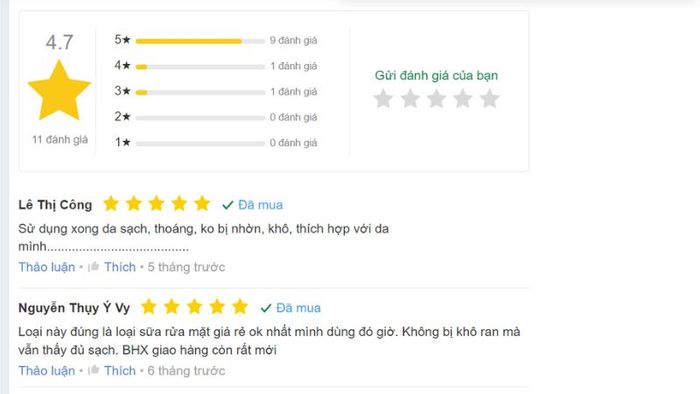
Task: Click Gửi đánh giá của bạn heading
Action: (x=436, y=75)
